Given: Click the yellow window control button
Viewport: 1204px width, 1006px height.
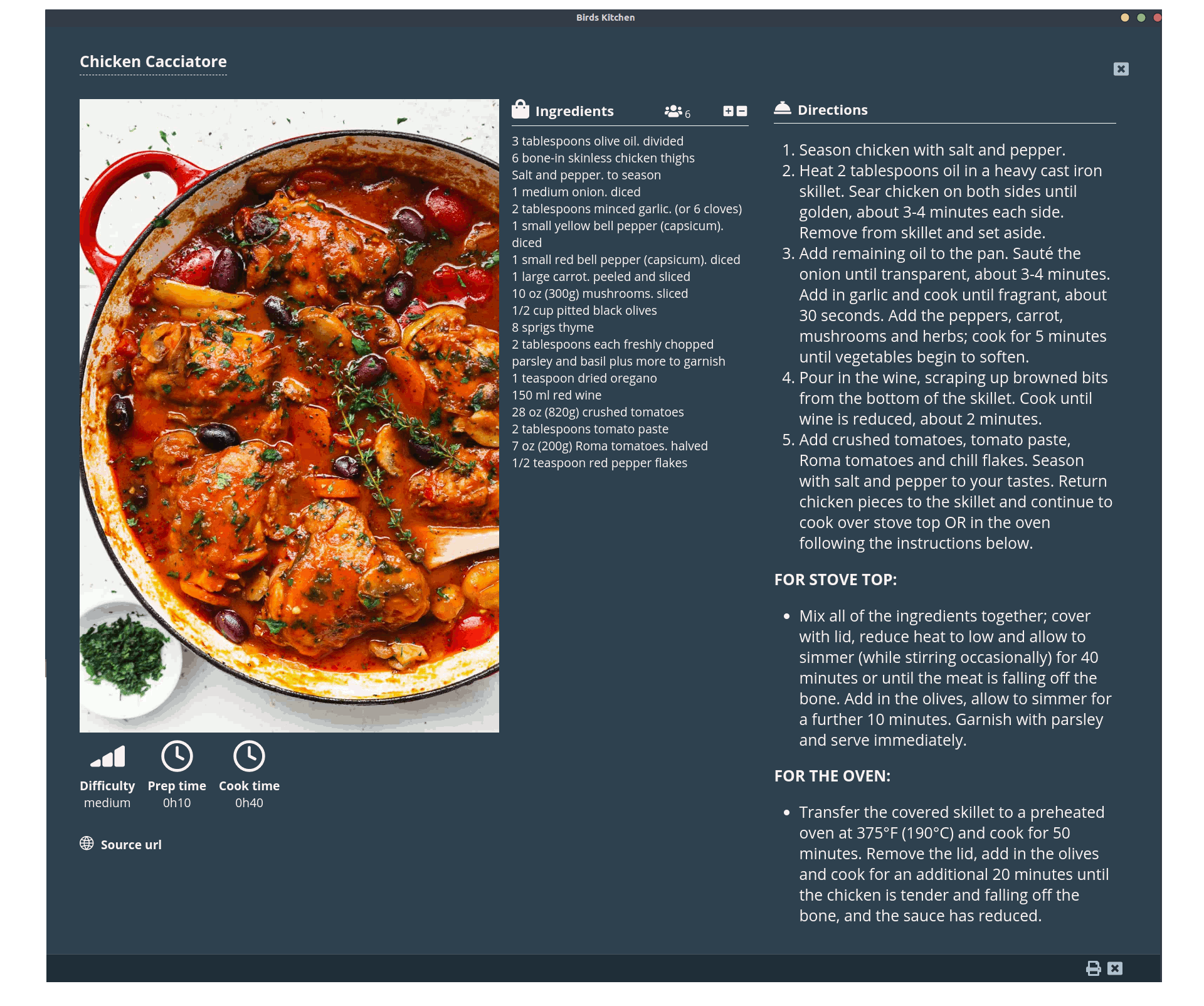Looking at the screenshot, I should pyautogui.click(x=1125, y=18).
